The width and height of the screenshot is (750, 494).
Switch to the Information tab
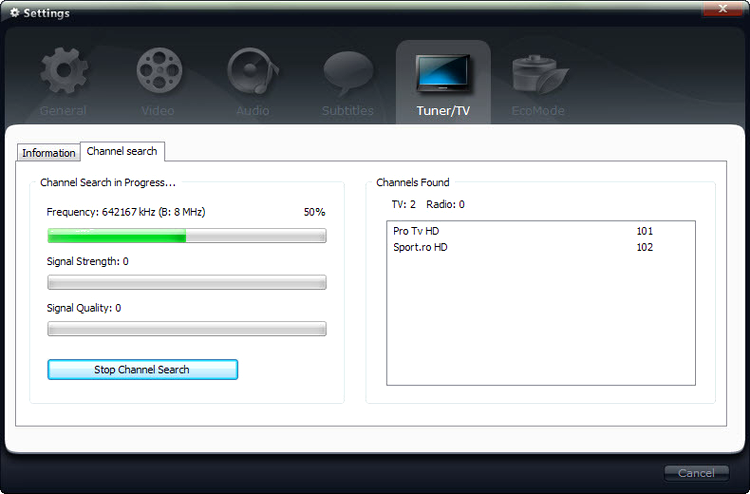(48, 153)
